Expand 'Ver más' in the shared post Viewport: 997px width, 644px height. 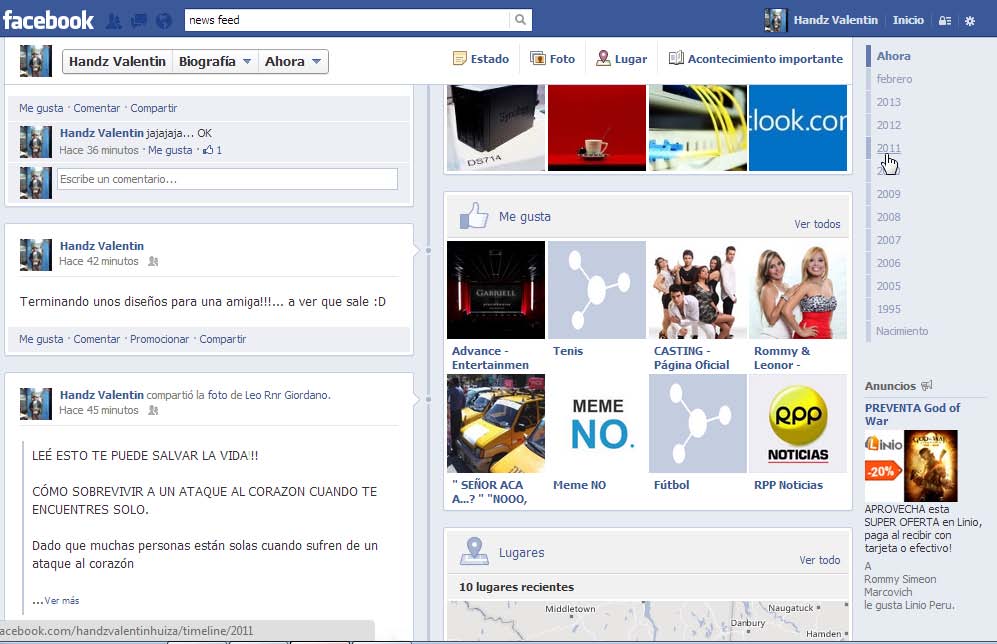61,601
